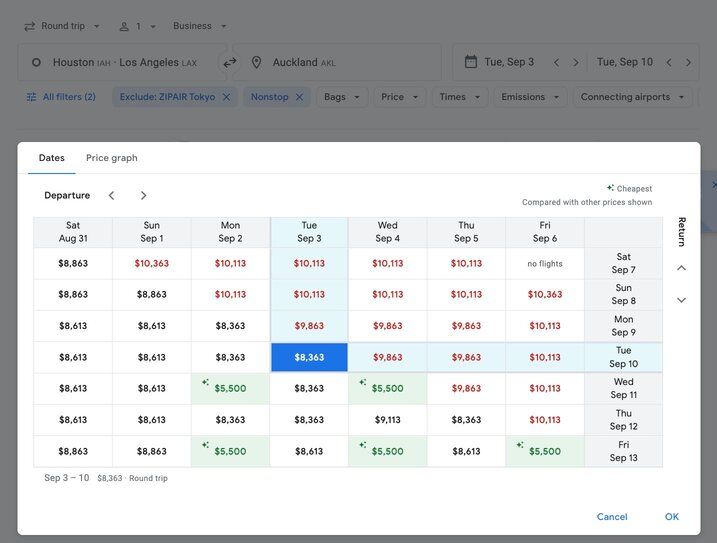Select the Dates tab
The width and height of the screenshot is (717, 543).
[52, 158]
